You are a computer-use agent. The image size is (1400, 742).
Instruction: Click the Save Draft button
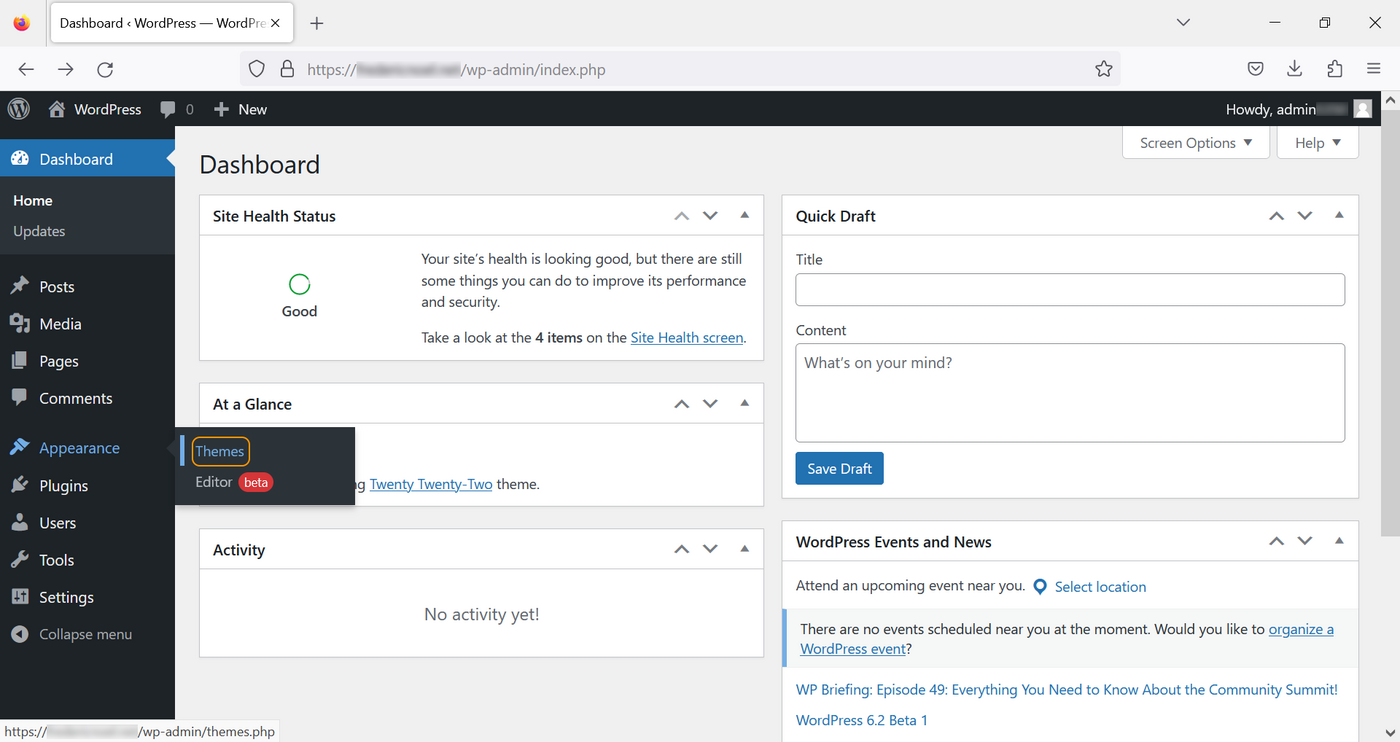click(x=839, y=468)
